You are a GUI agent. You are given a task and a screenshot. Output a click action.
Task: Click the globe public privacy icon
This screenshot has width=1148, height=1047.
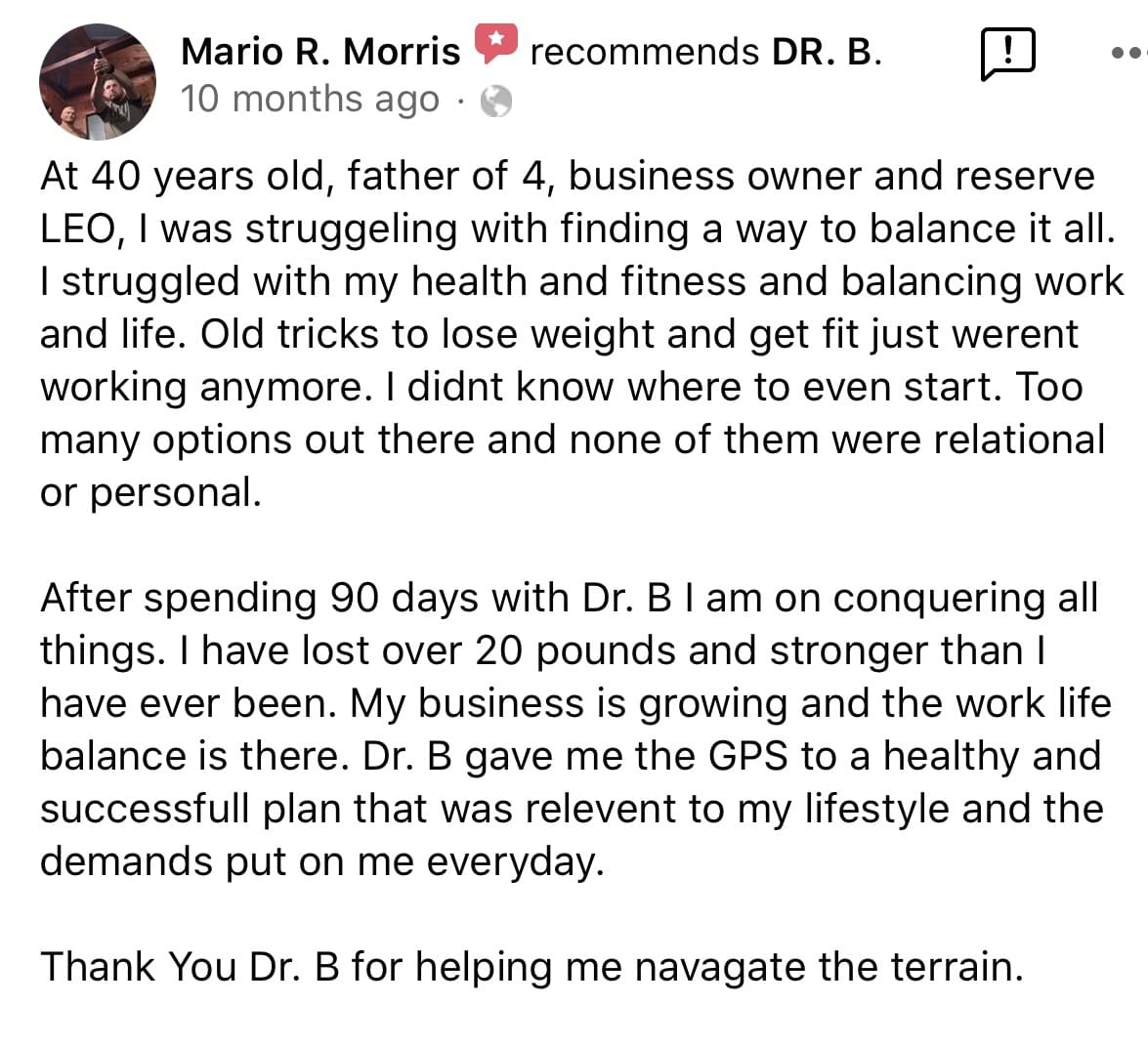point(495,101)
